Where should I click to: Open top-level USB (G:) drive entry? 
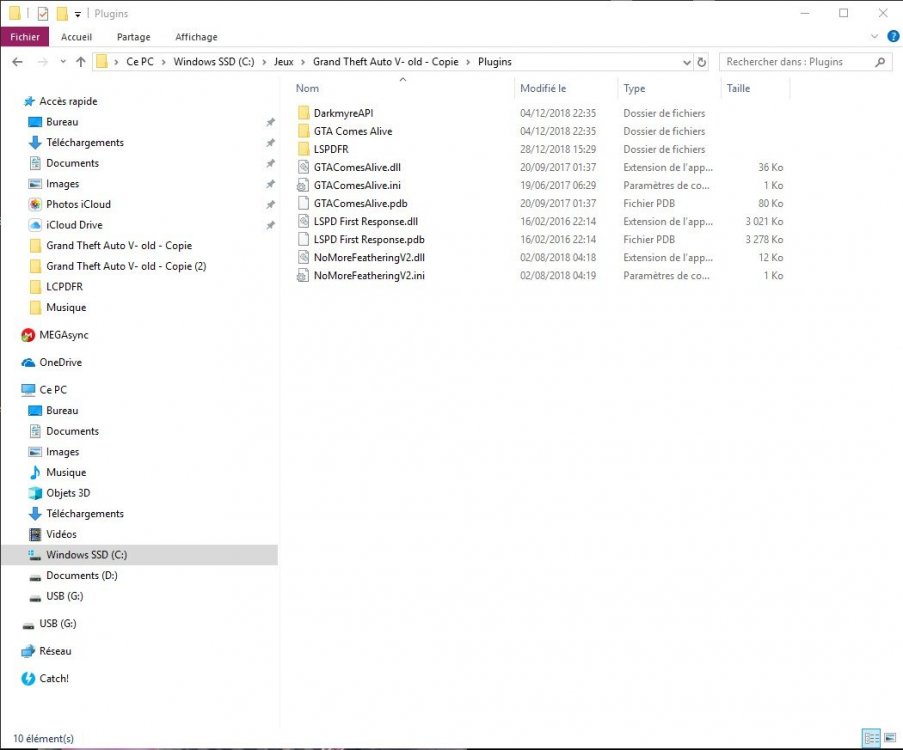point(58,623)
